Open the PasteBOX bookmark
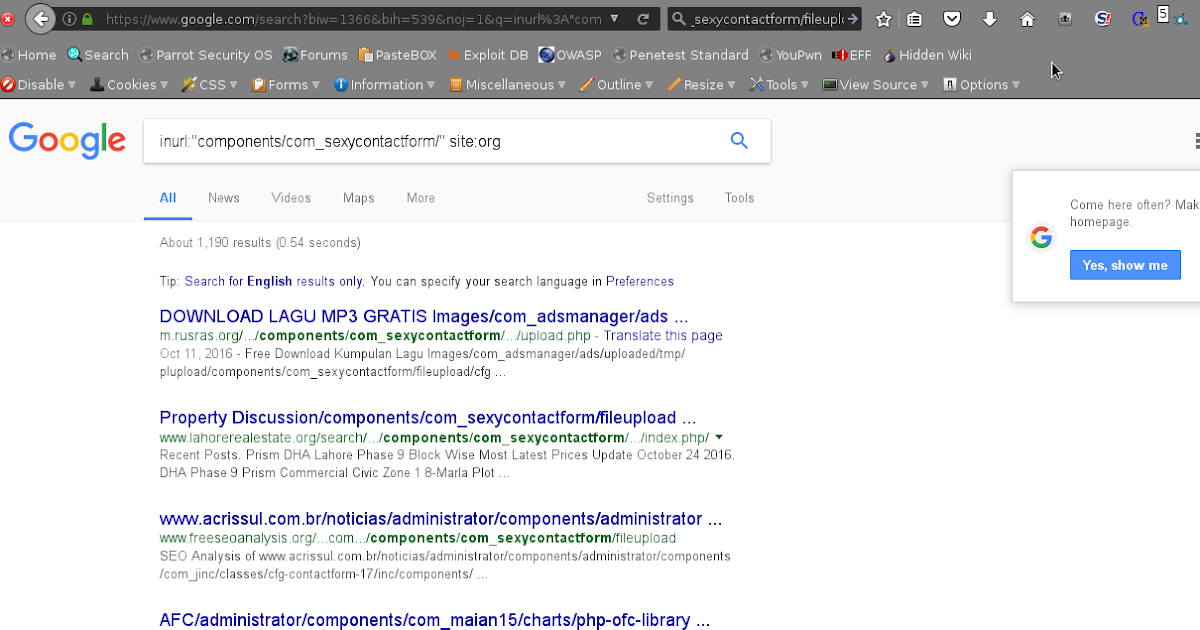This screenshot has width=1200, height=630. pyautogui.click(x=398, y=55)
